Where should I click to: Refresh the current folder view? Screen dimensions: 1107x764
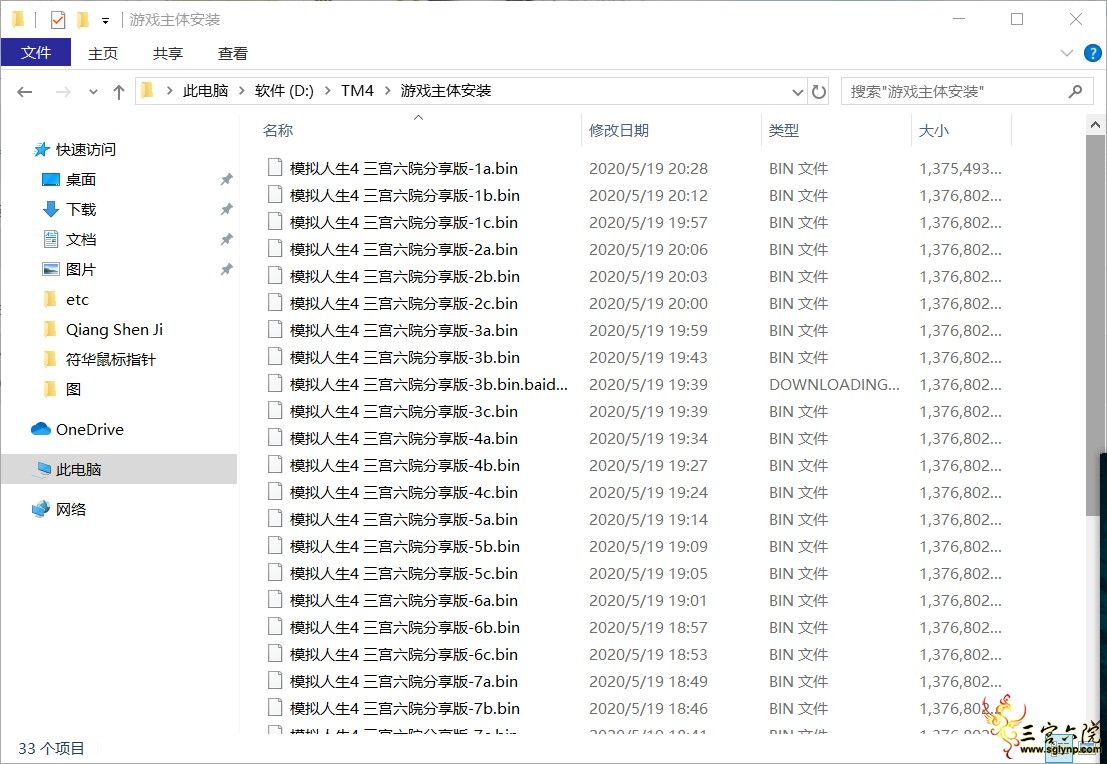pyautogui.click(x=819, y=91)
